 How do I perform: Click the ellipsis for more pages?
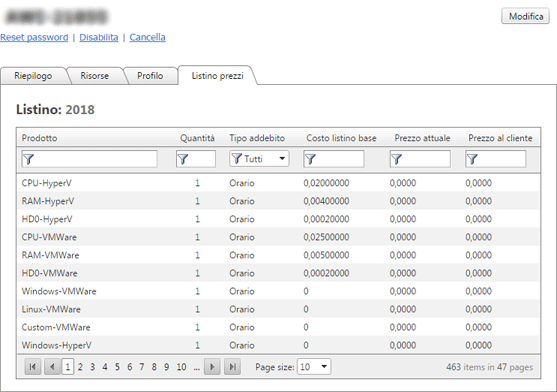click(197, 368)
